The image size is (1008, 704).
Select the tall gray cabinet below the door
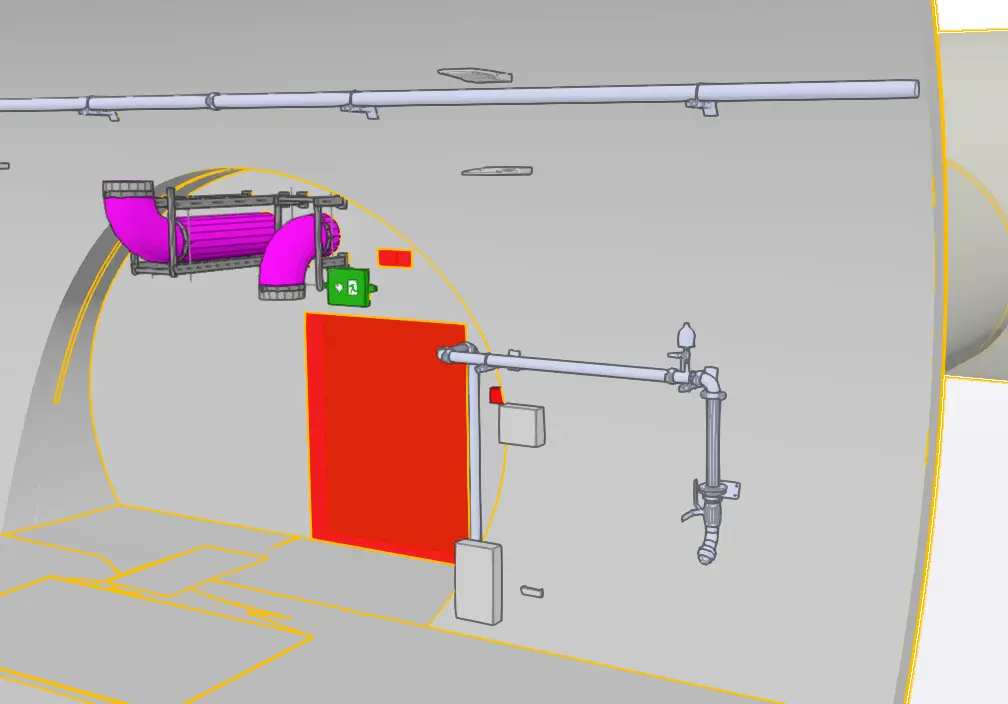tap(479, 581)
